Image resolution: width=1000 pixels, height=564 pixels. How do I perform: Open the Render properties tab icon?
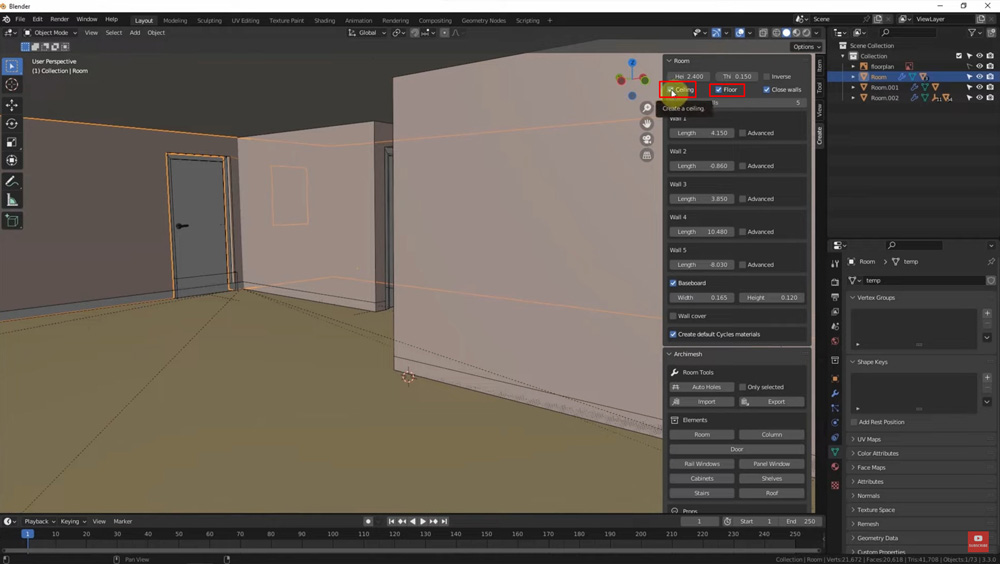click(835, 282)
